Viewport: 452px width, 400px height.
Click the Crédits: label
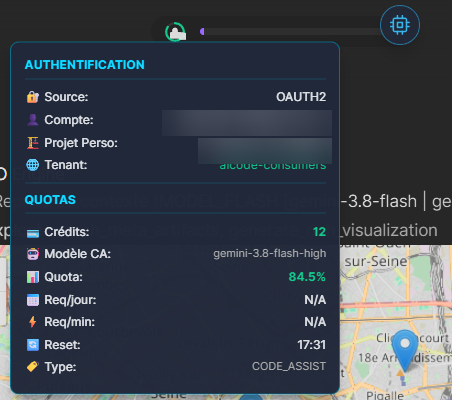tap(67, 232)
